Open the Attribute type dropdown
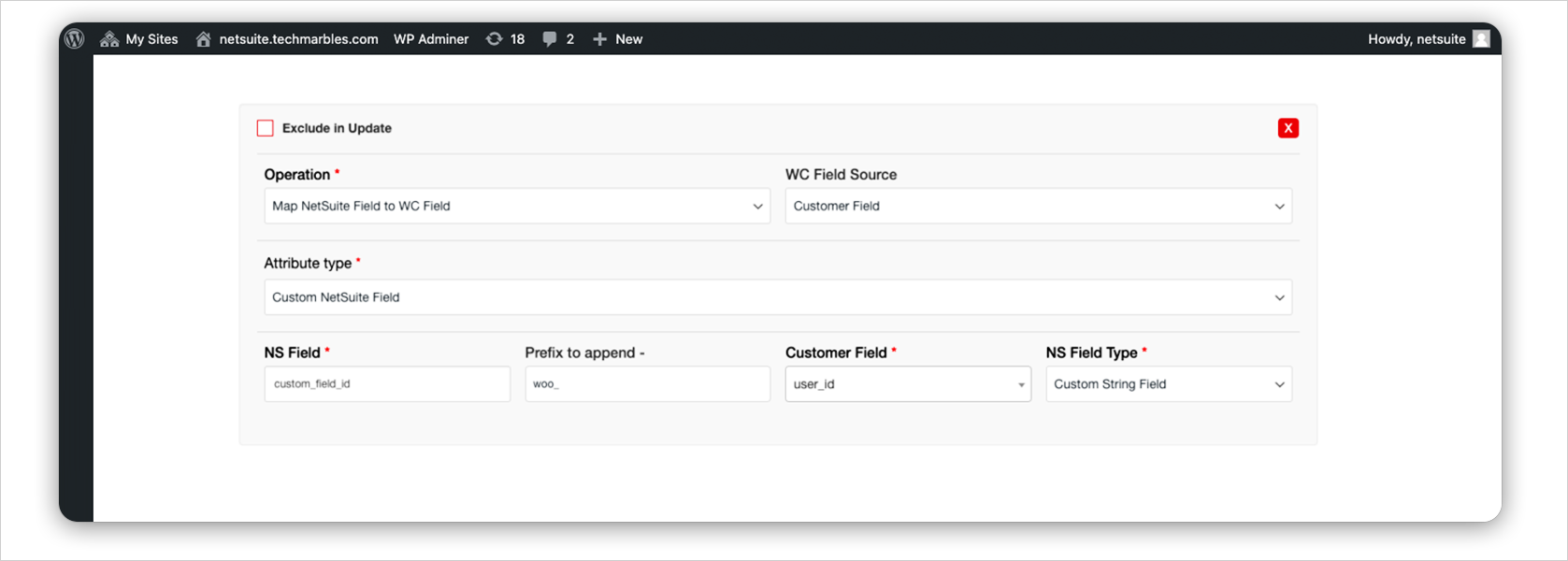 click(777, 297)
